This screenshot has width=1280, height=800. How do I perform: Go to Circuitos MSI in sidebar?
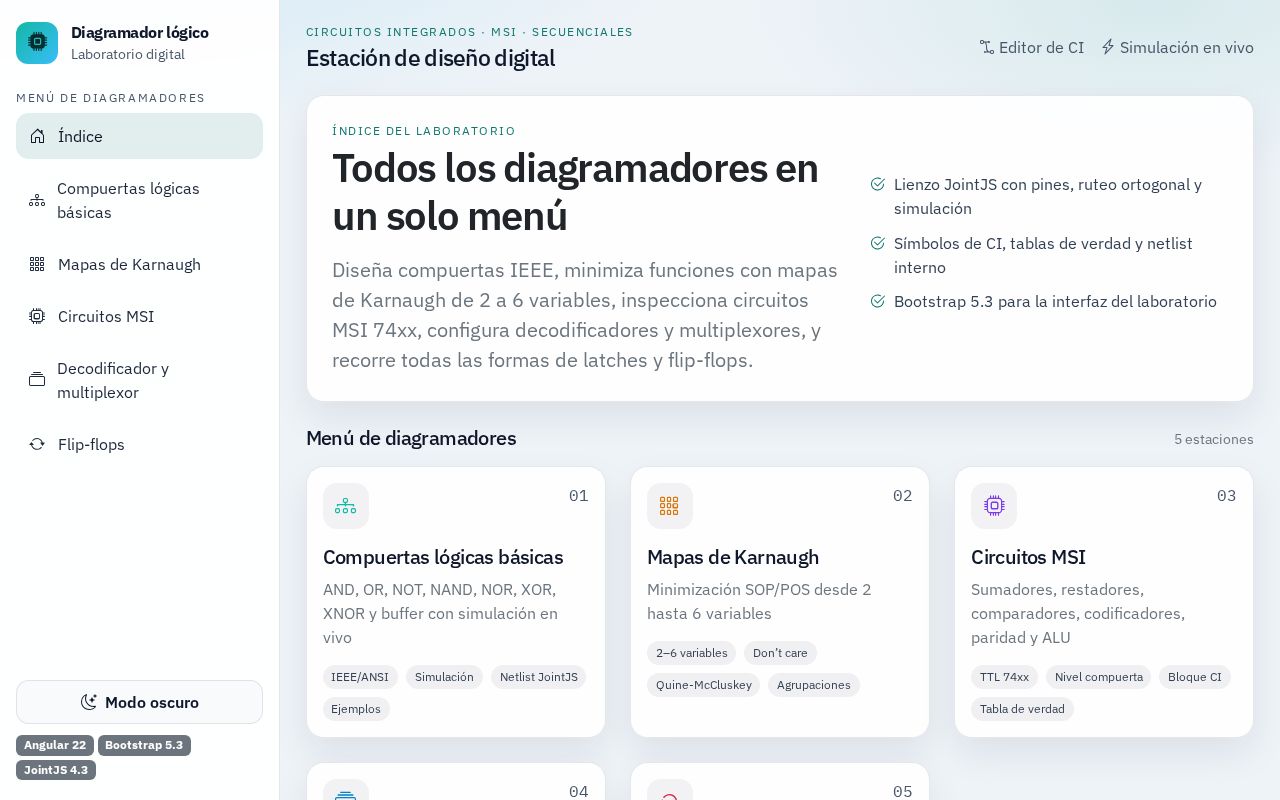(139, 316)
